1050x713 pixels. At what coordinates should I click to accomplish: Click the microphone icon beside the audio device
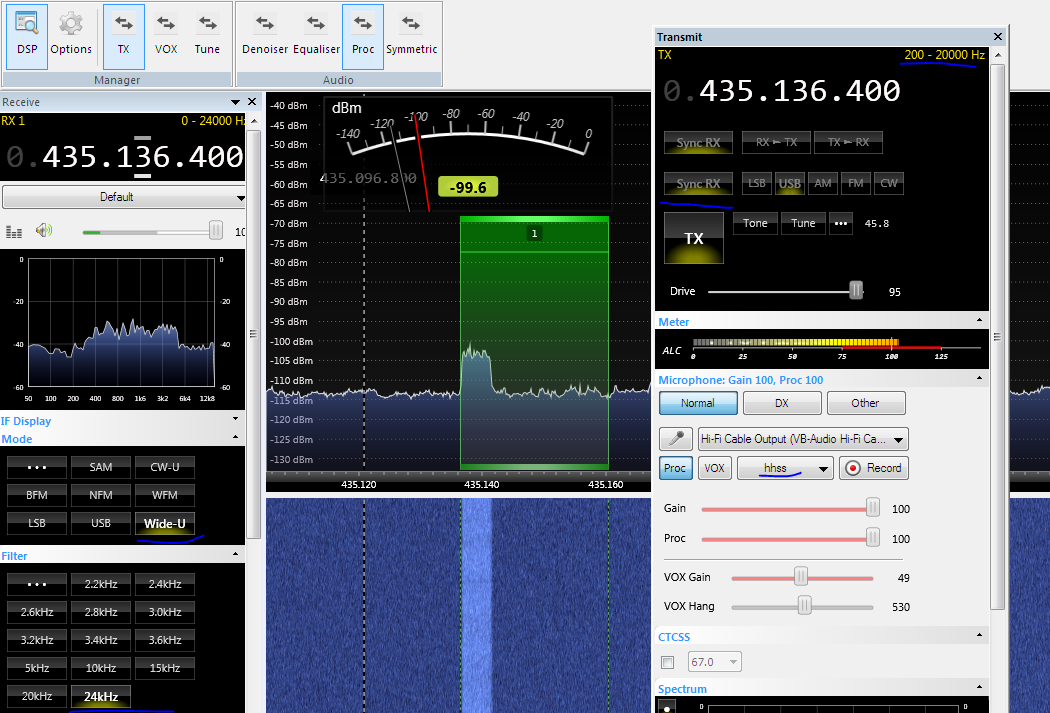coord(676,439)
